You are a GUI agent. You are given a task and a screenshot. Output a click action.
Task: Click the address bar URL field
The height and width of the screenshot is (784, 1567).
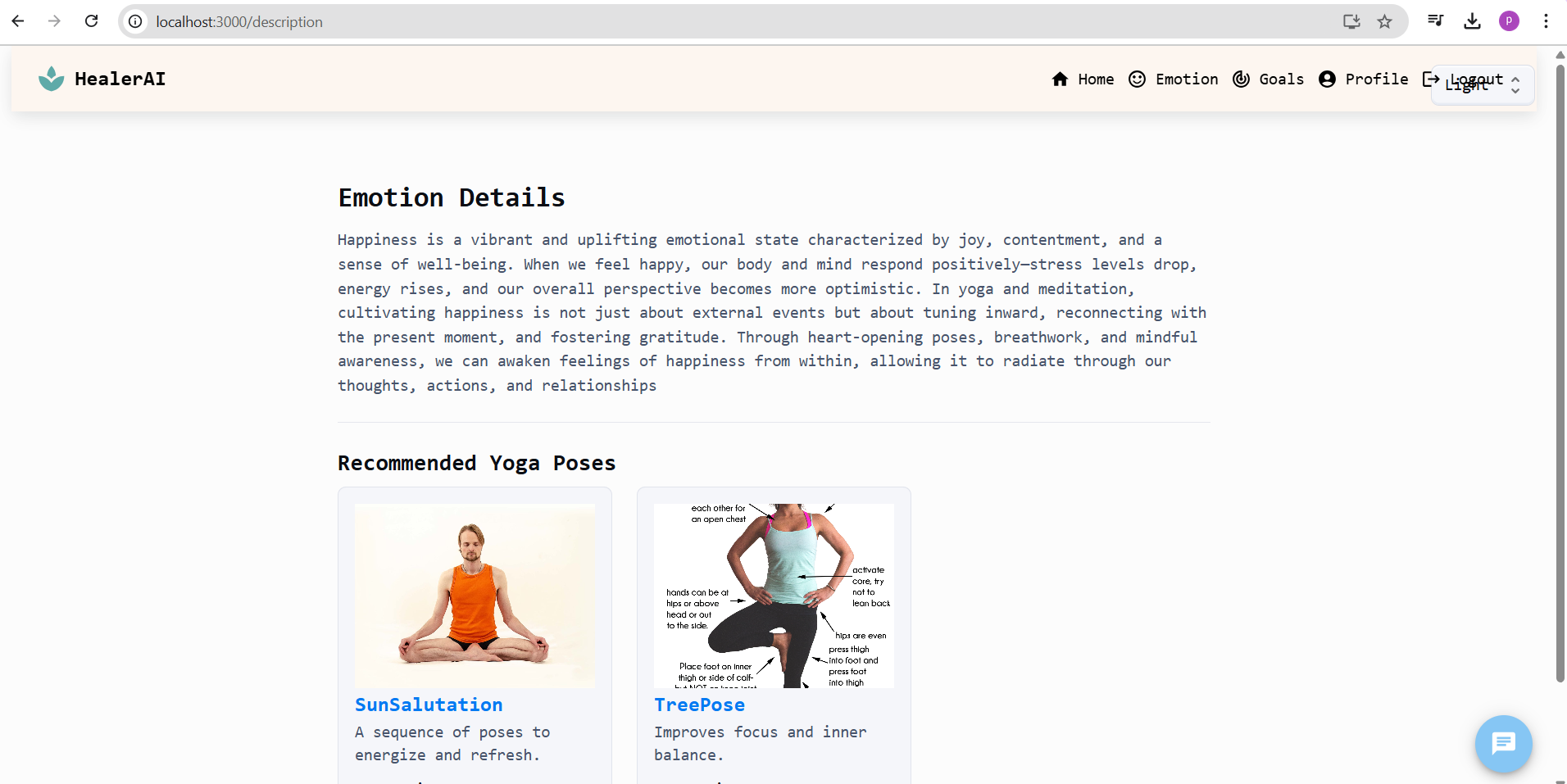738,21
